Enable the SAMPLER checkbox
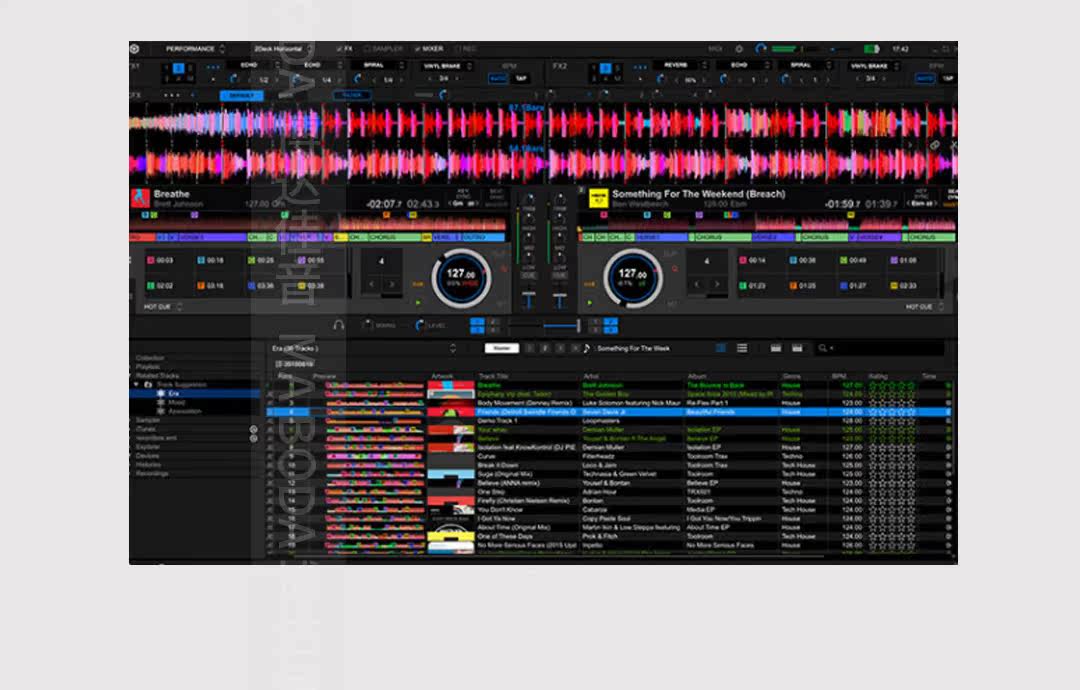Image resolution: width=1080 pixels, height=690 pixels. pos(383,49)
